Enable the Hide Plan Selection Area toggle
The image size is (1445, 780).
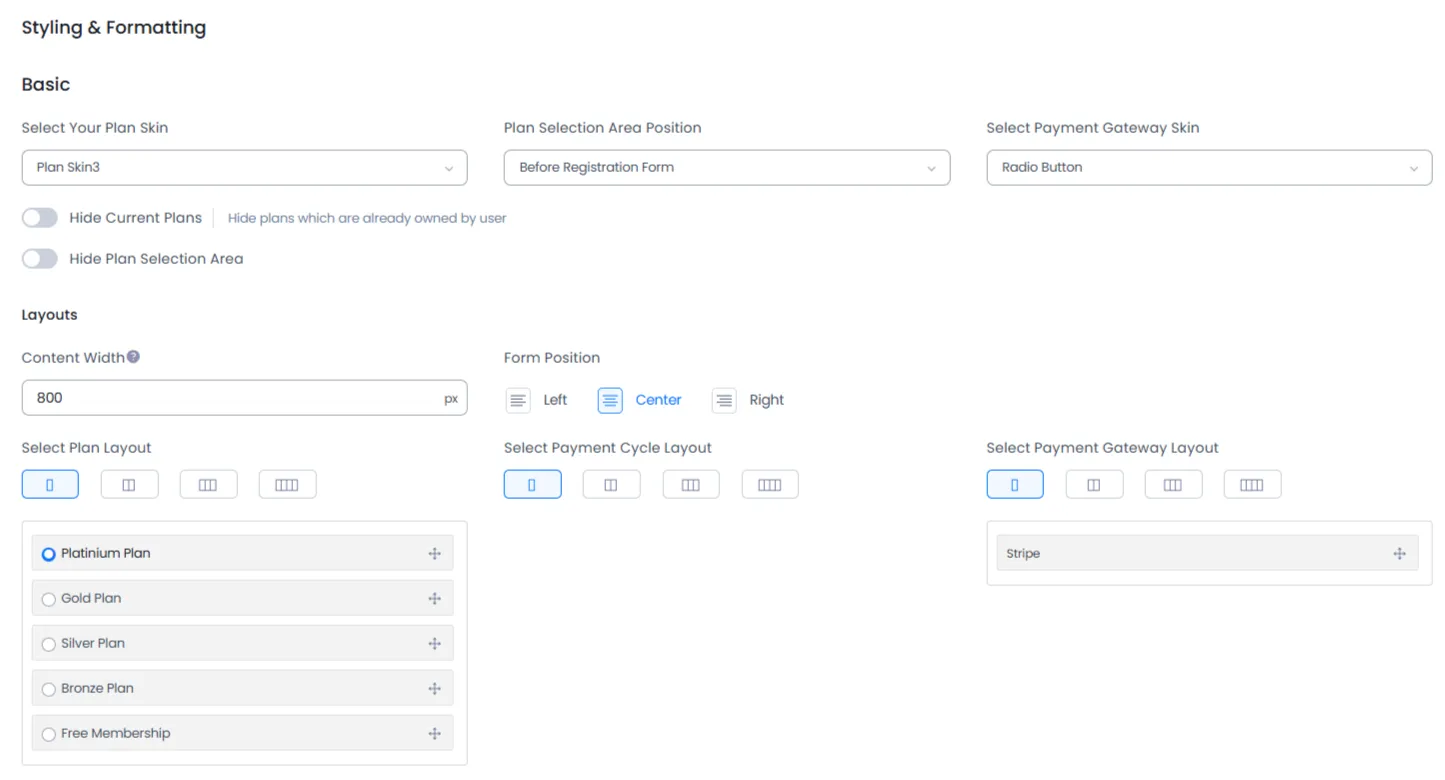[39, 258]
